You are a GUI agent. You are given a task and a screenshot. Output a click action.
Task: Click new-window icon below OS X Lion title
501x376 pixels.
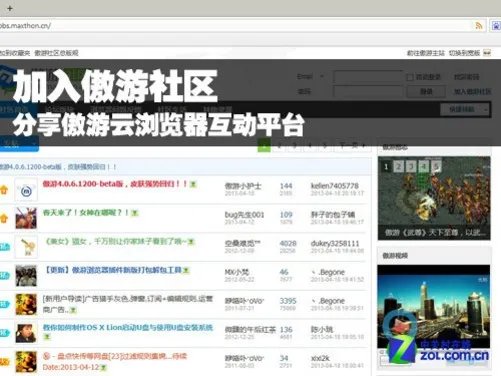point(47,337)
